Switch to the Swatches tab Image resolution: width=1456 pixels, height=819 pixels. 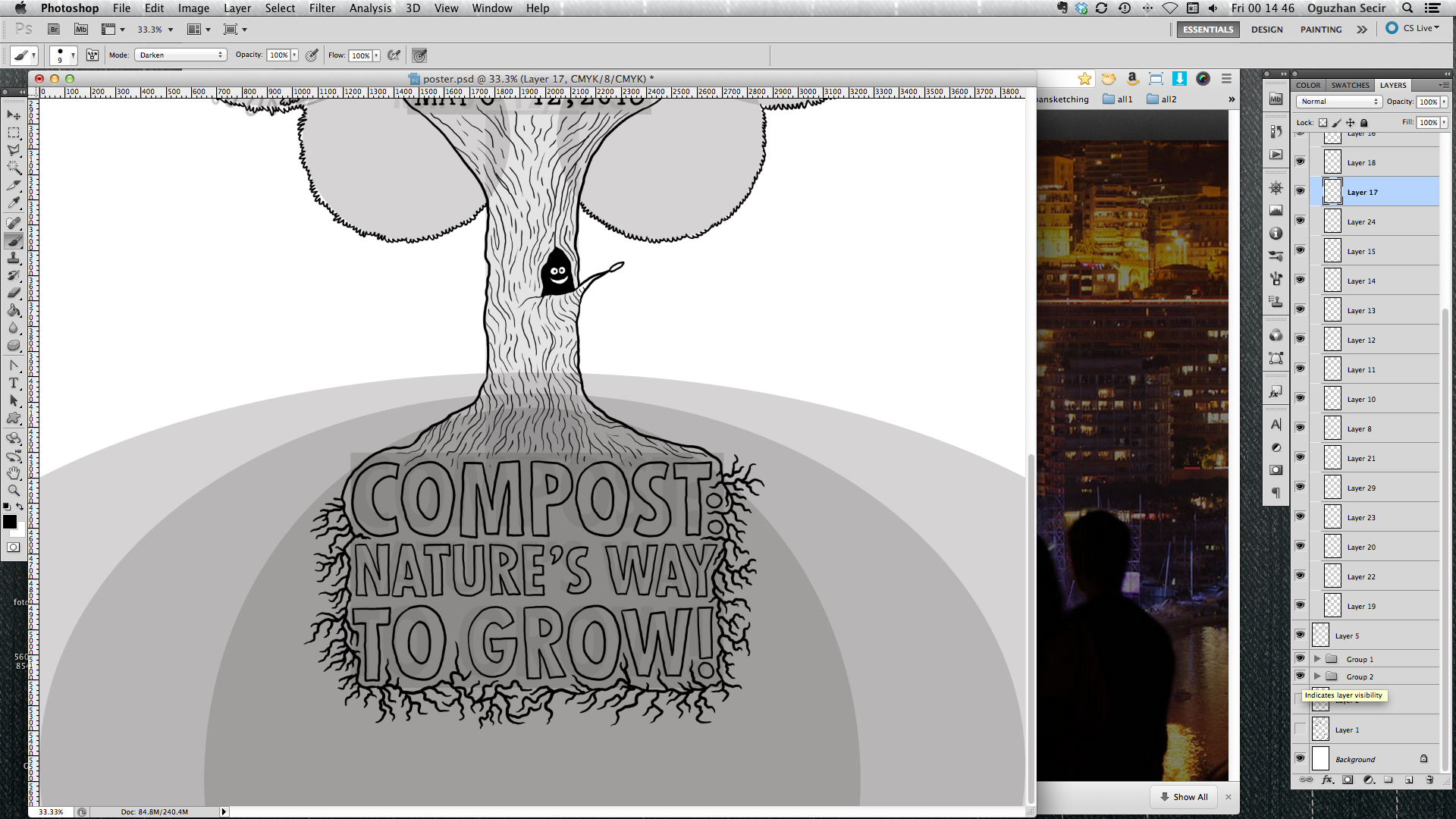click(1350, 85)
